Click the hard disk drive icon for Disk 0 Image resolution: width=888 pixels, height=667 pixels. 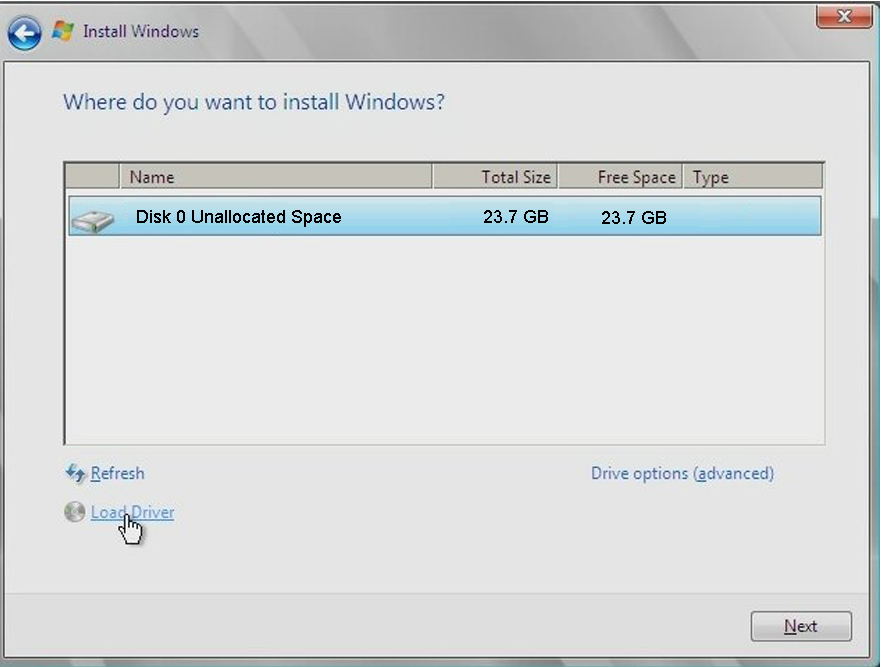point(93,220)
